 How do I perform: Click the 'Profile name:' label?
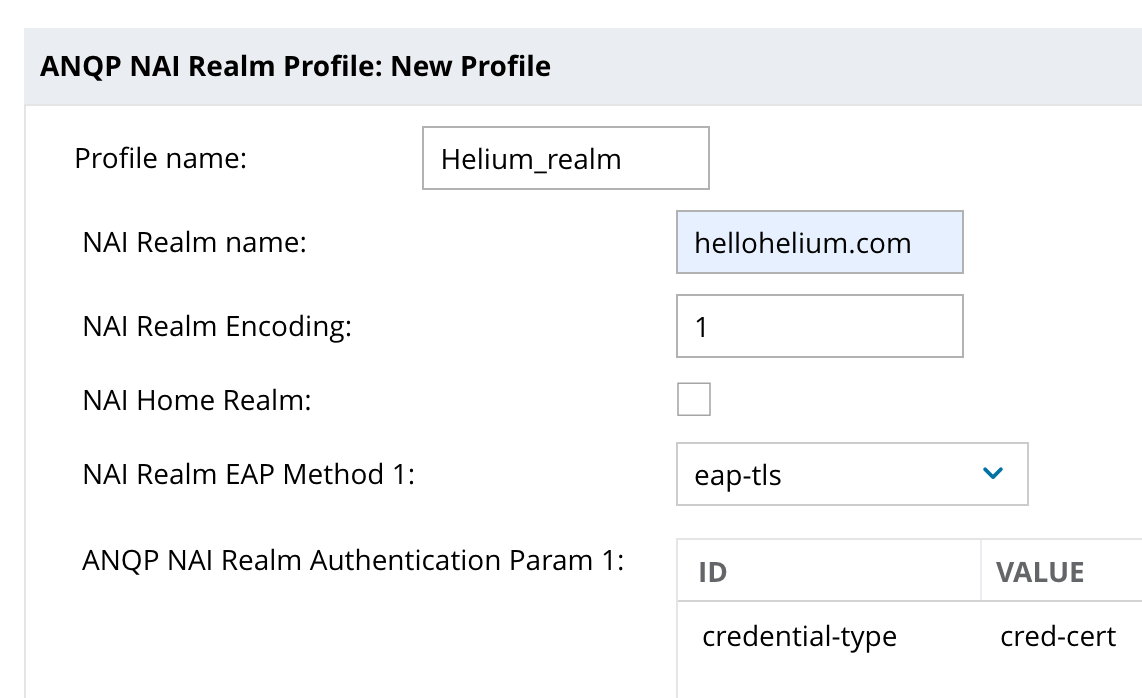coord(160,158)
